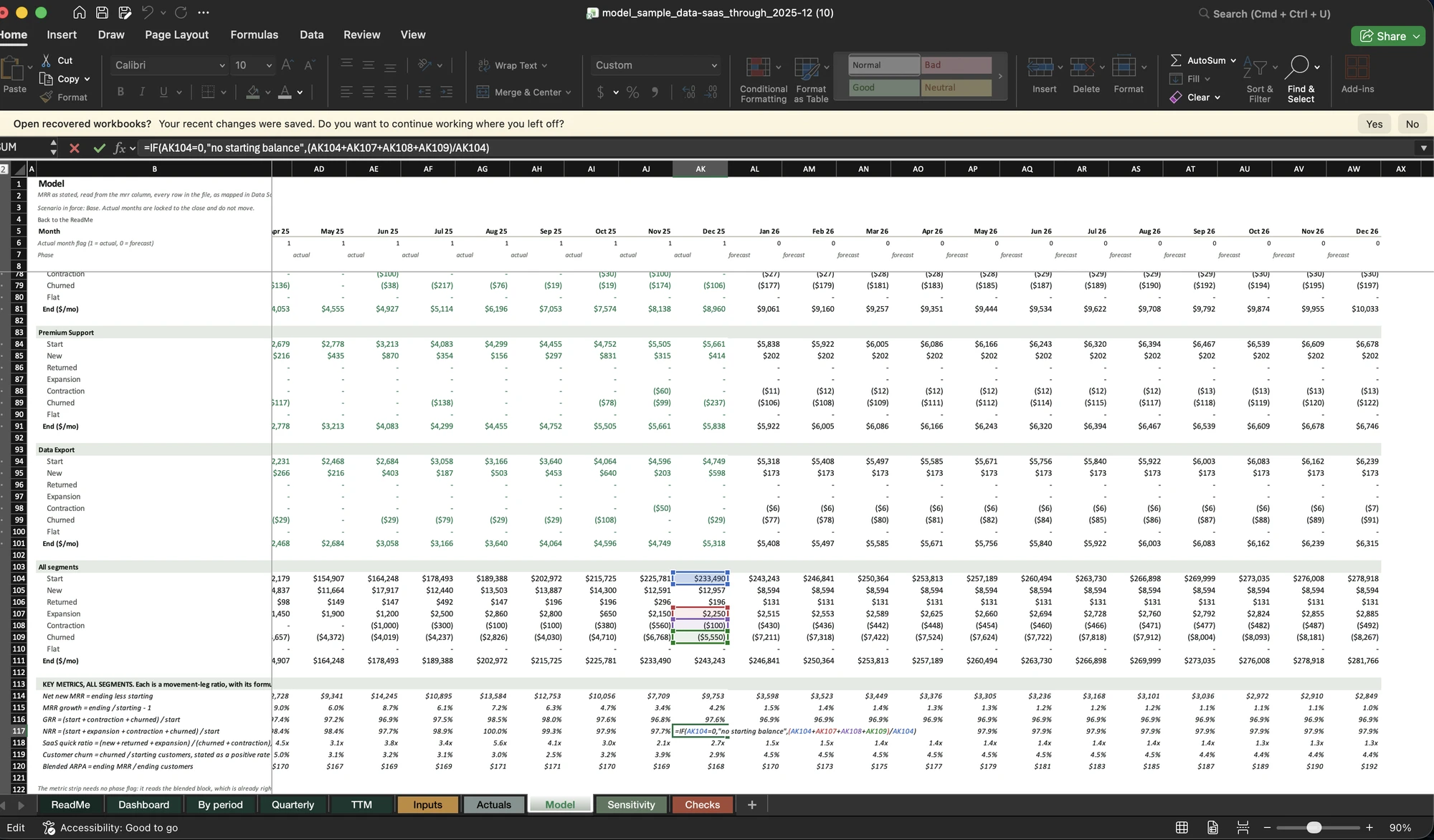The height and width of the screenshot is (840, 1434).
Task: Click the AutoSum sigma icon
Action: (1176, 60)
